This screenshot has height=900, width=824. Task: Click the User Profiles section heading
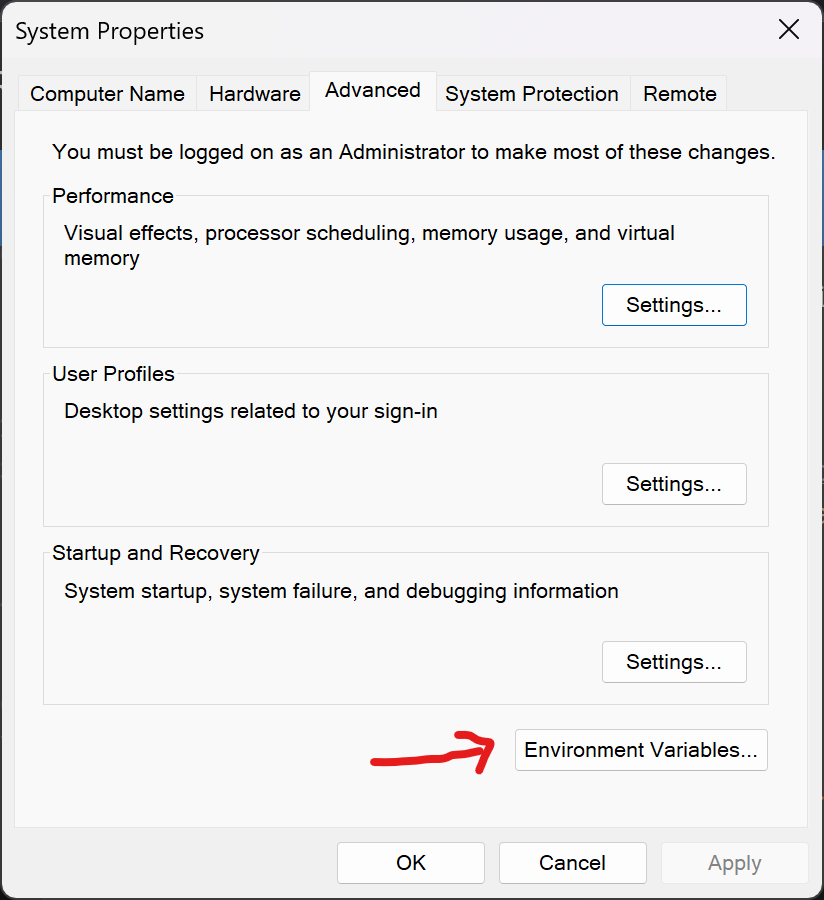click(x=113, y=374)
